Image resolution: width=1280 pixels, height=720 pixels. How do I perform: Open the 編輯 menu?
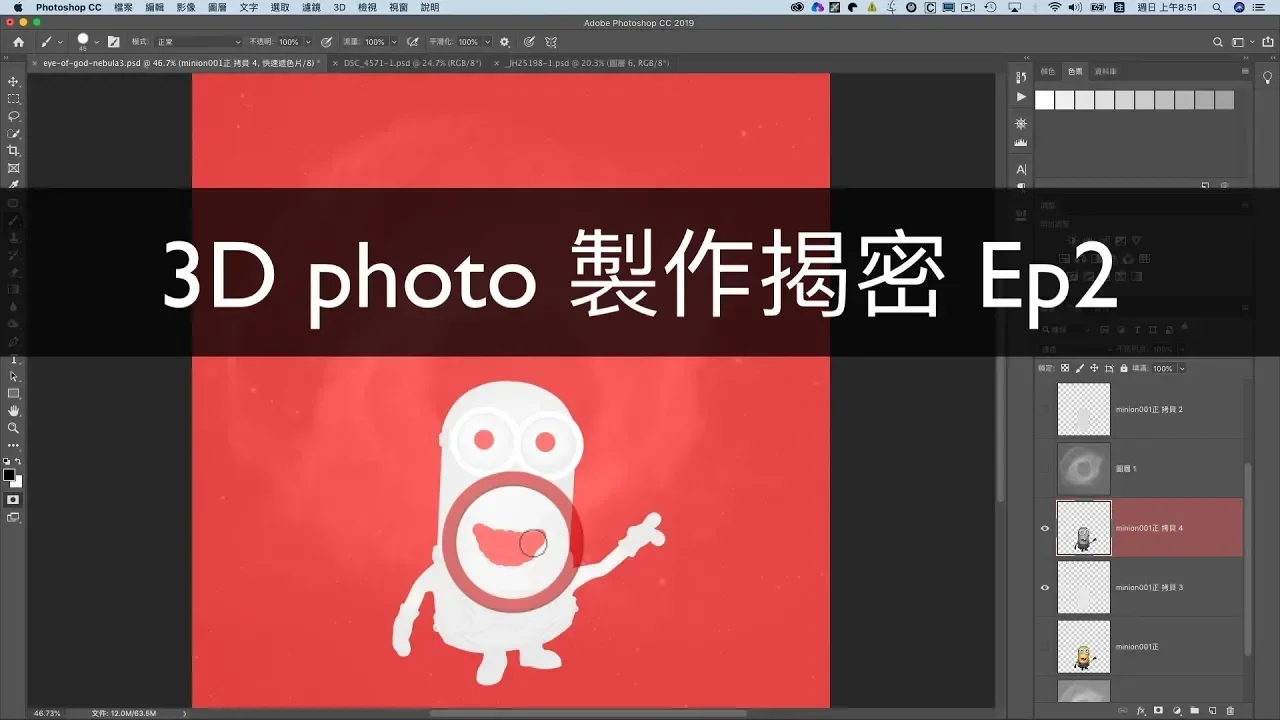click(154, 7)
